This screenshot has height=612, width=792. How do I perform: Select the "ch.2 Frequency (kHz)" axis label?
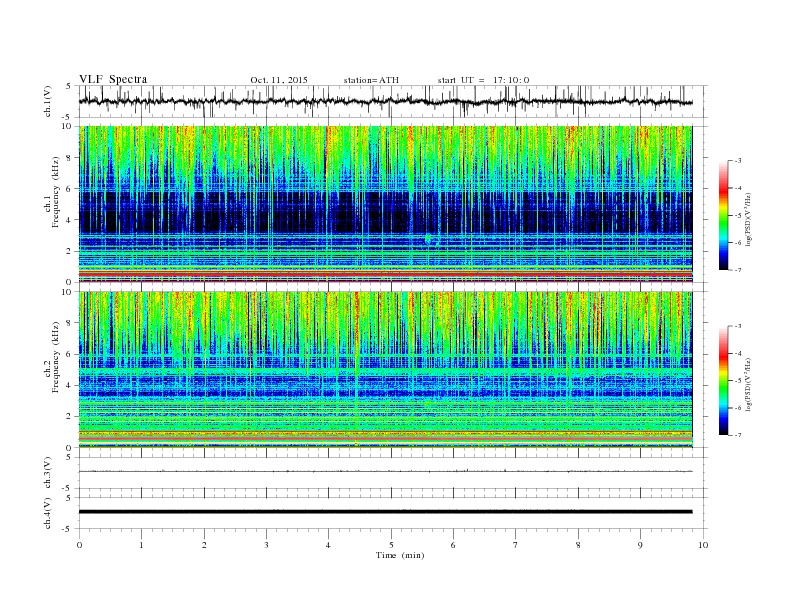pos(52,358)
